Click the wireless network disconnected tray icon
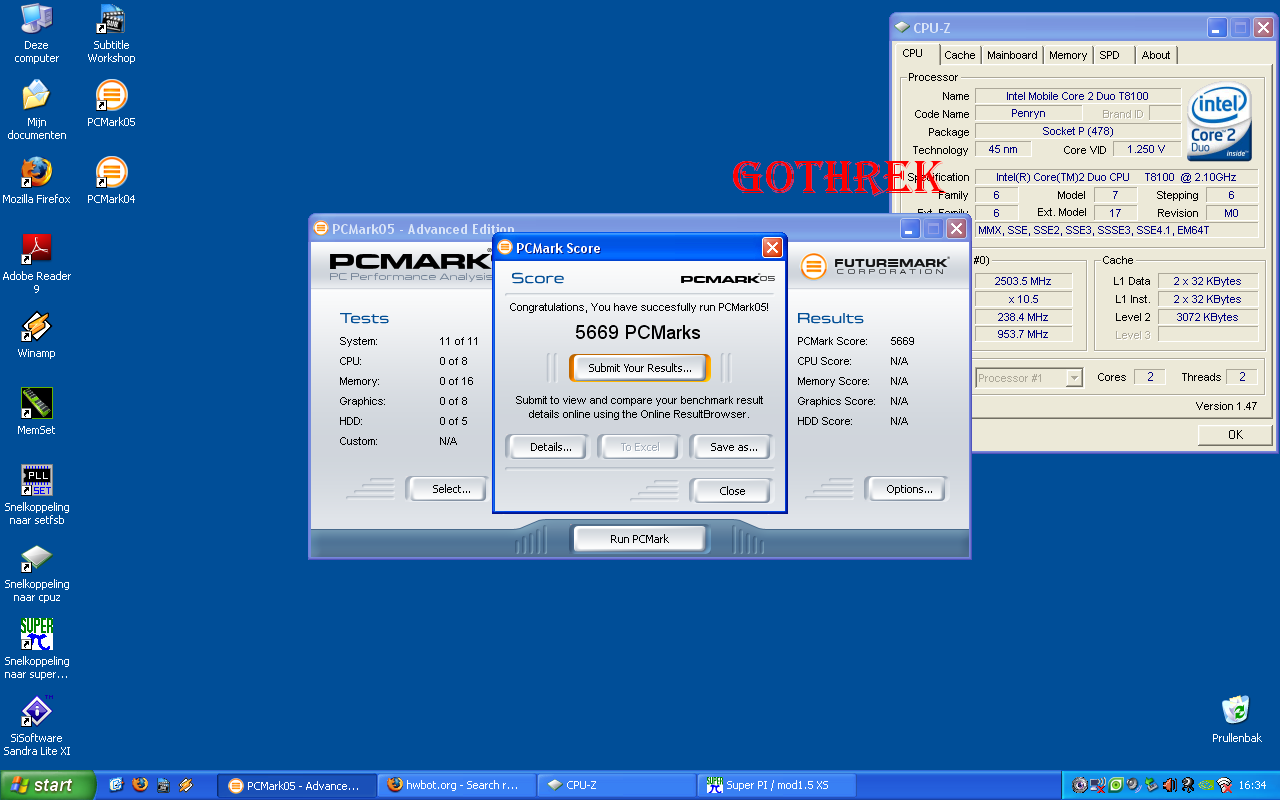 pos(1224,785)
